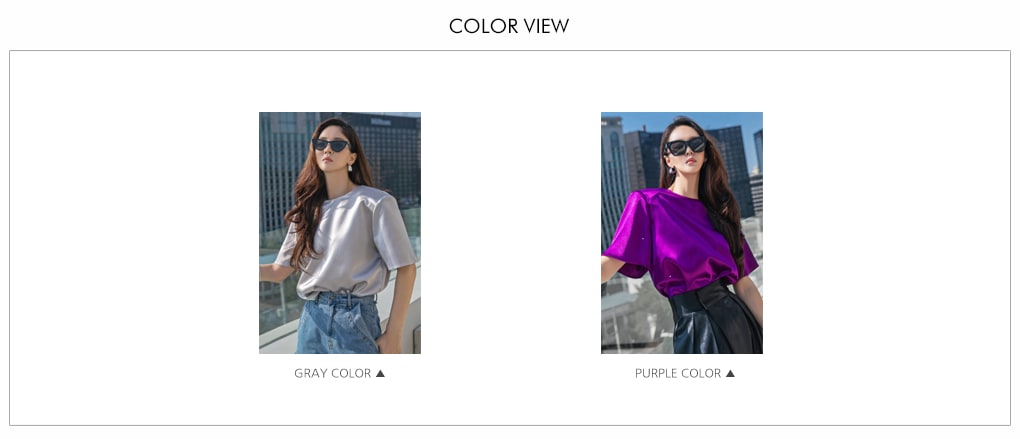Click the triangle icon beside PURPLE COLOR
1020x439 pixels.
pos(730,373)
